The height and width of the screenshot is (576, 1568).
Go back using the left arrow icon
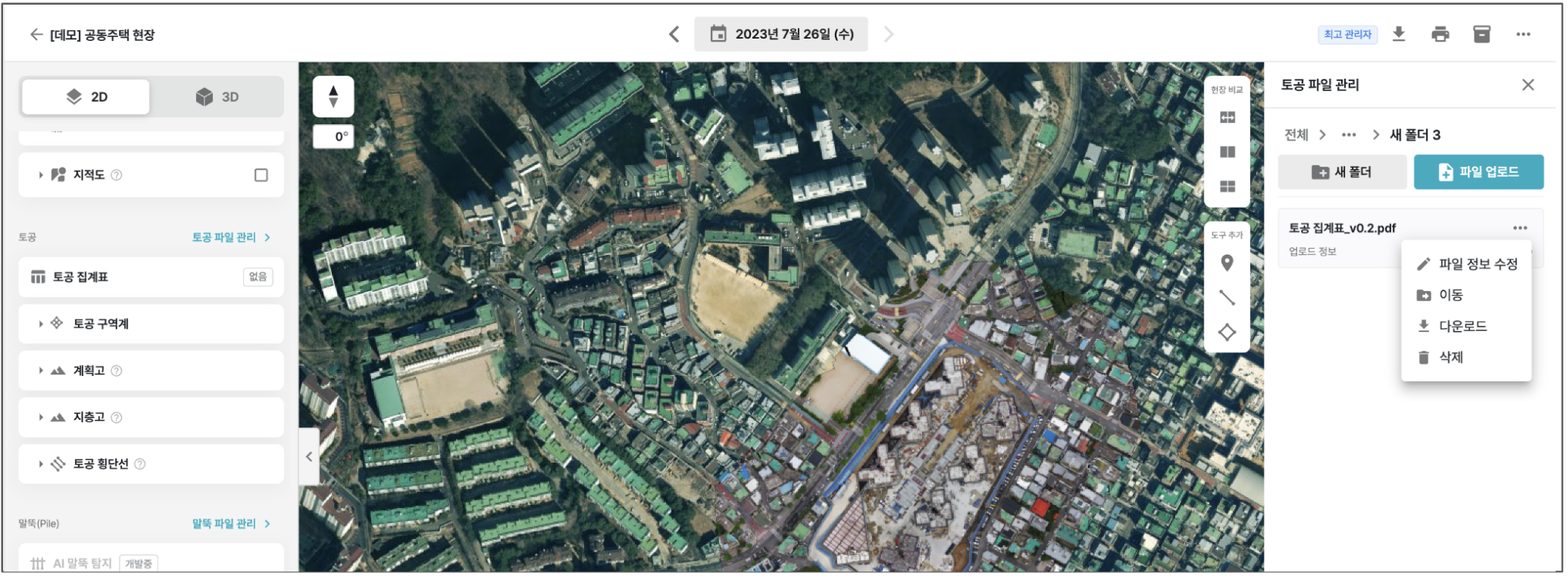coord(35,35)
